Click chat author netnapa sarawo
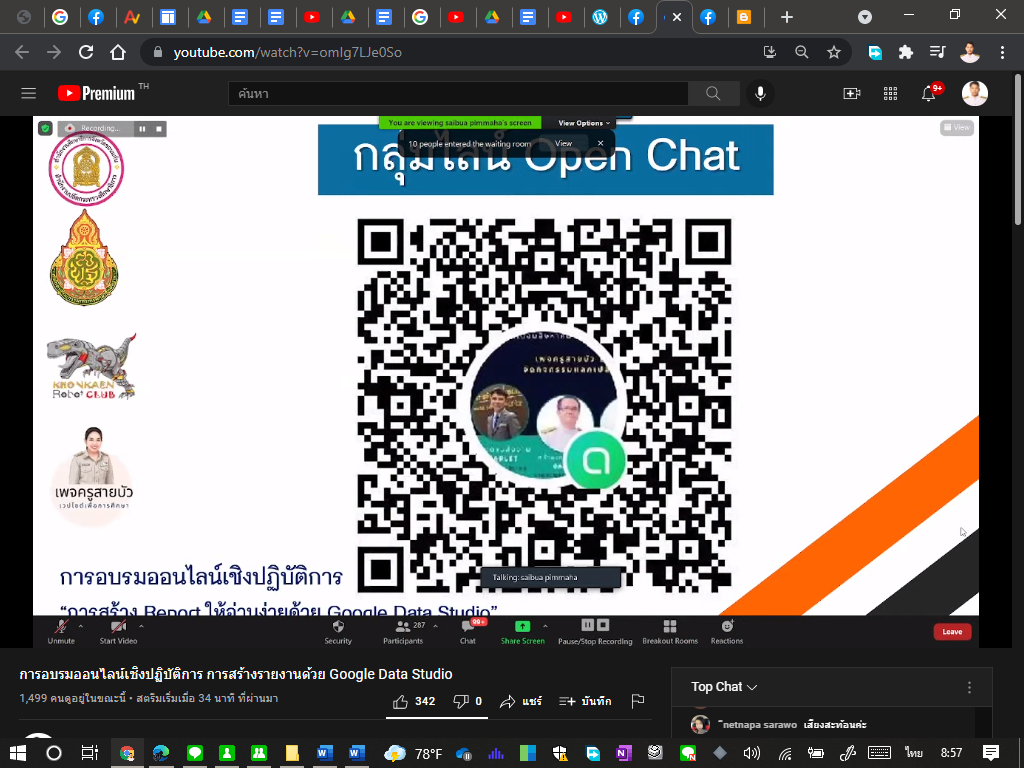Viewport: 1024px width, 768px height. point(758,724)
